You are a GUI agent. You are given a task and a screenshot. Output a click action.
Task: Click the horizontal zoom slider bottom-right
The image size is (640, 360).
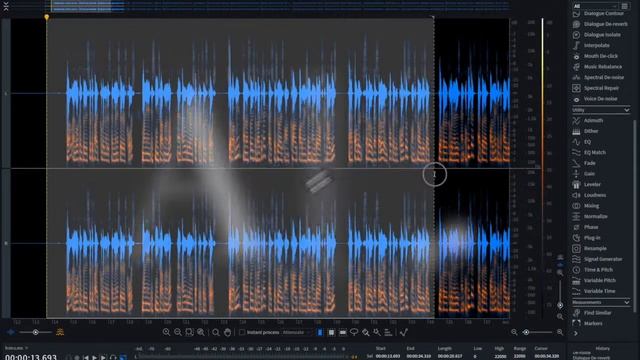(x=537, y=333)
